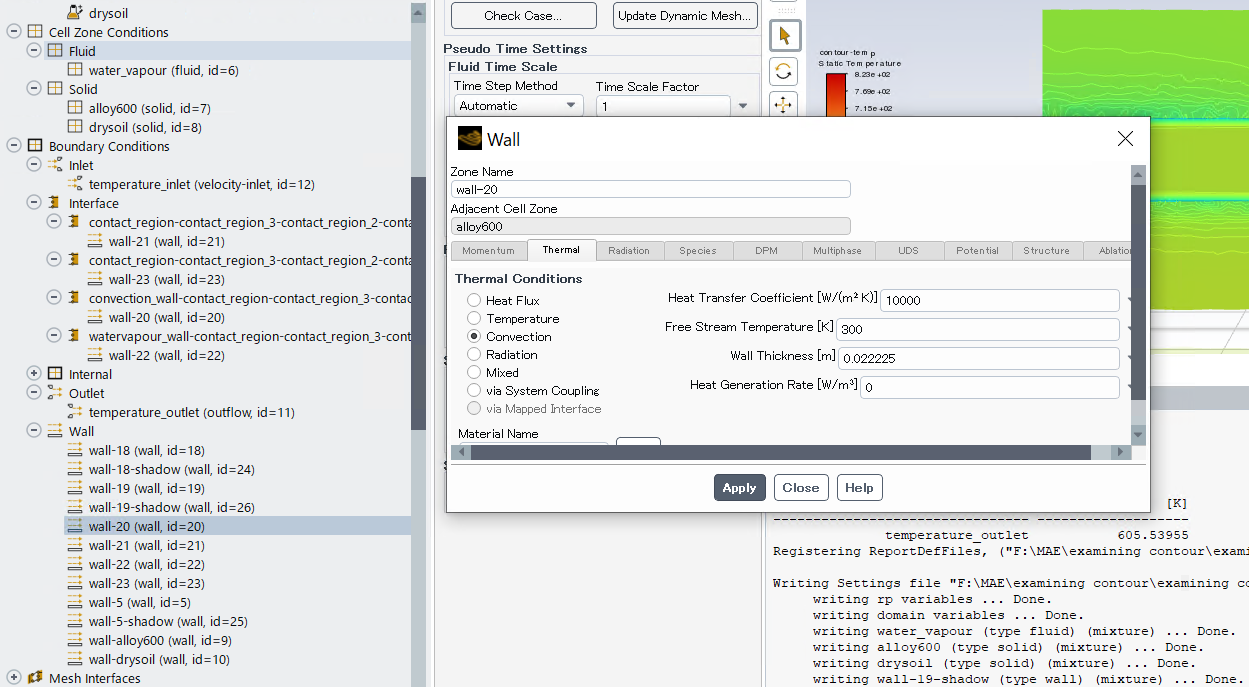Click the Boundary Conditions grid icon
Image resolution: width=1249 pixels, height=687 pixels.
[x=35, y=146]
